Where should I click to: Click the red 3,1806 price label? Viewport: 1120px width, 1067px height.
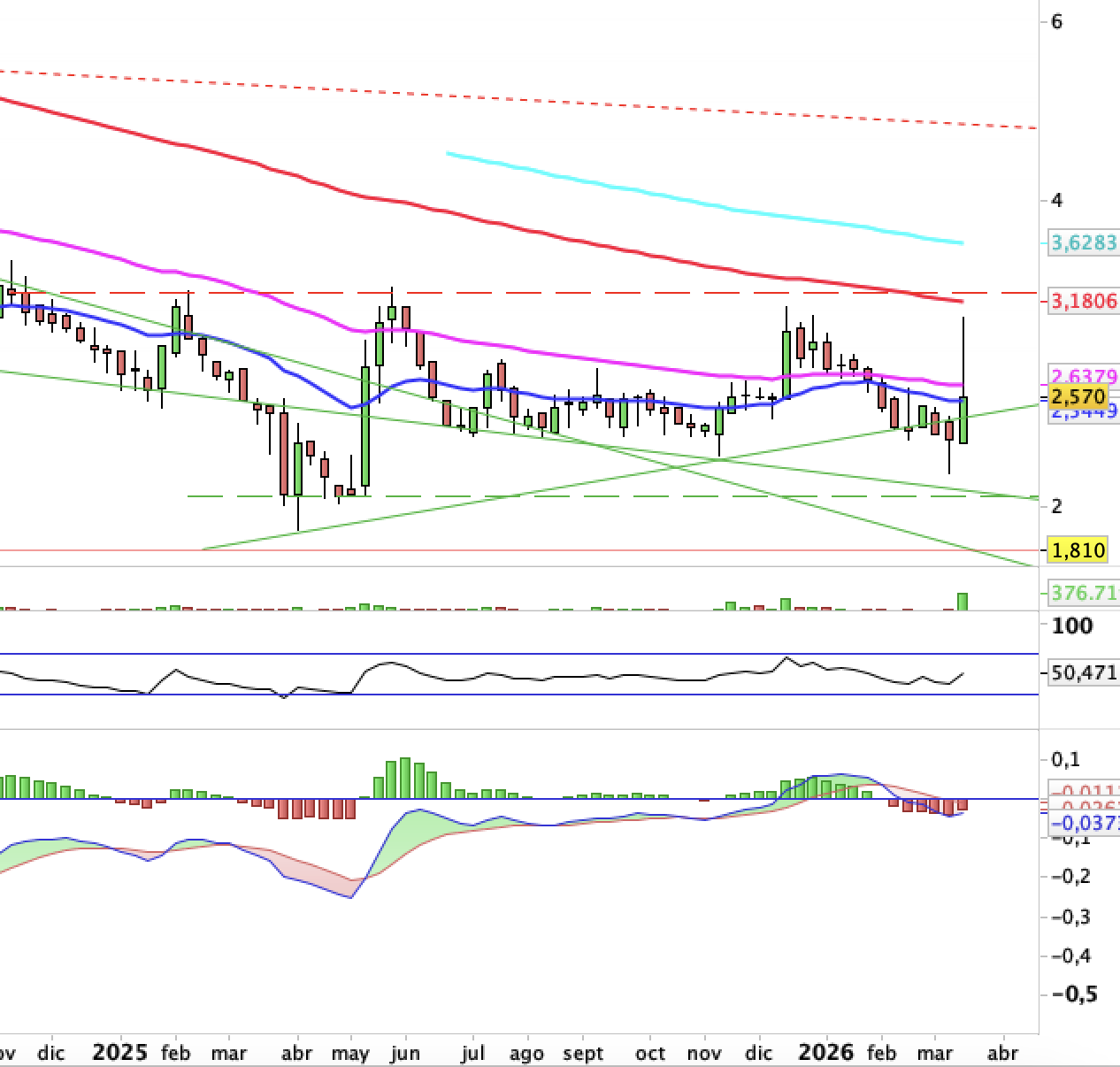tap(1084, 302)
